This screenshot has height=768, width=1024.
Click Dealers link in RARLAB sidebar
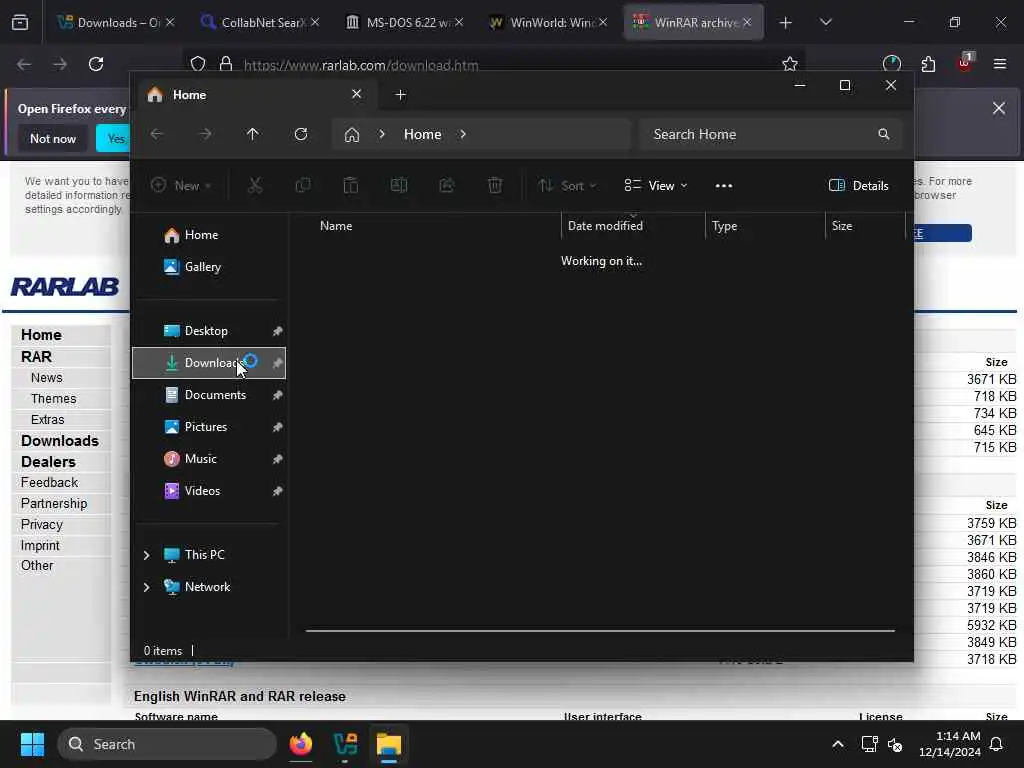[x=48, y=462]
